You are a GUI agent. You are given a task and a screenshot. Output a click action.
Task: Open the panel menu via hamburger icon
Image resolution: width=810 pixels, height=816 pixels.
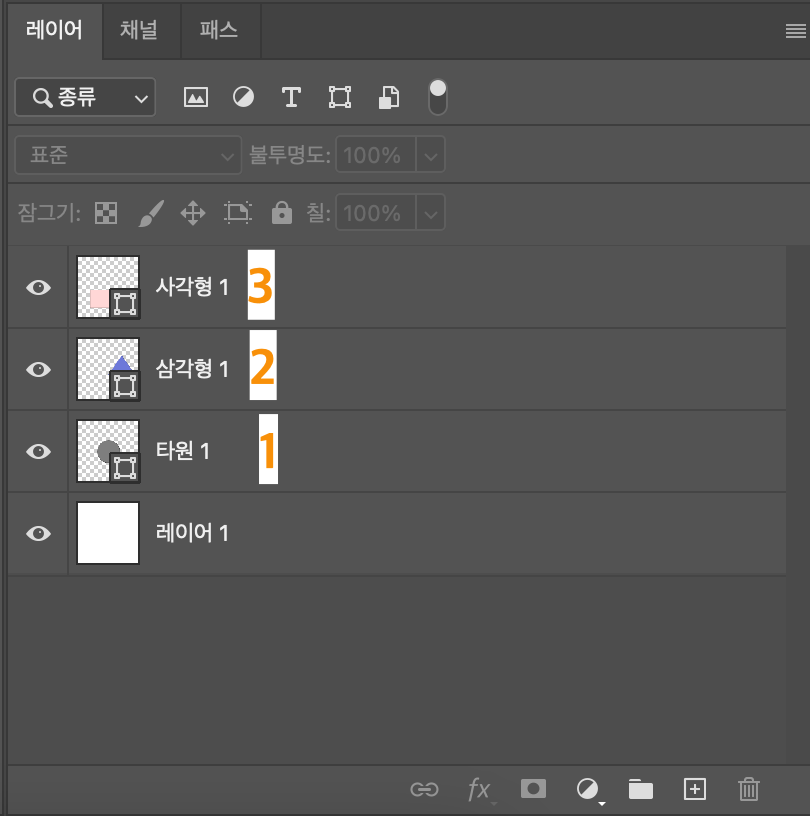pyautogui.click(x=795, y=30)
